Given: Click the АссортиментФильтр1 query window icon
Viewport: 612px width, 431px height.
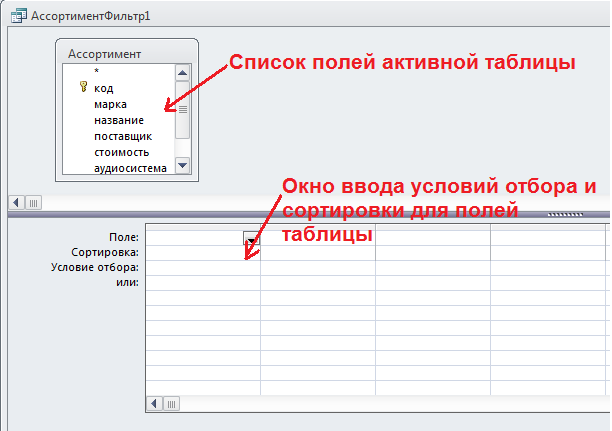Looking at the screenshot, I should coord(19,16).
